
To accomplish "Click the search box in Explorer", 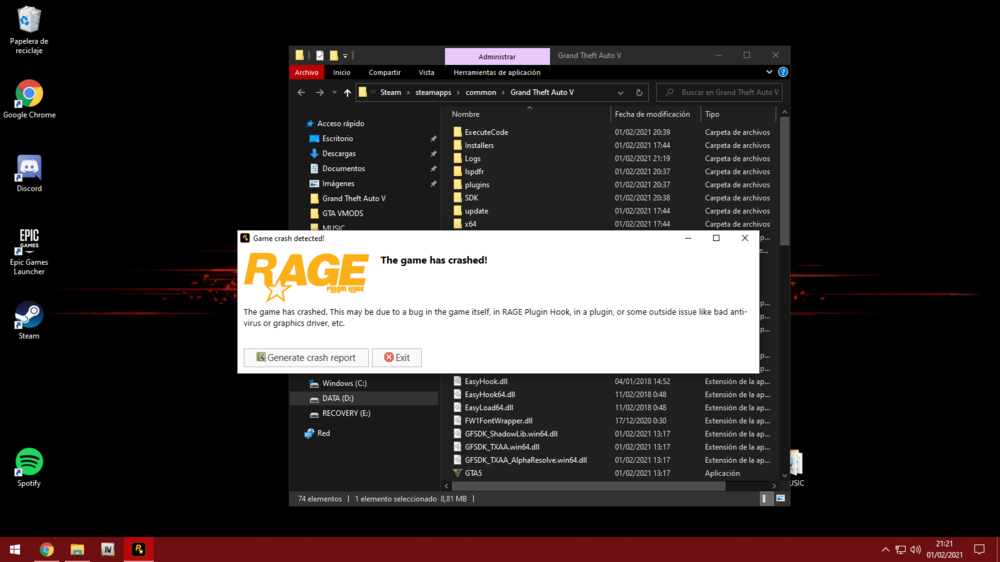I will [719, 92].
